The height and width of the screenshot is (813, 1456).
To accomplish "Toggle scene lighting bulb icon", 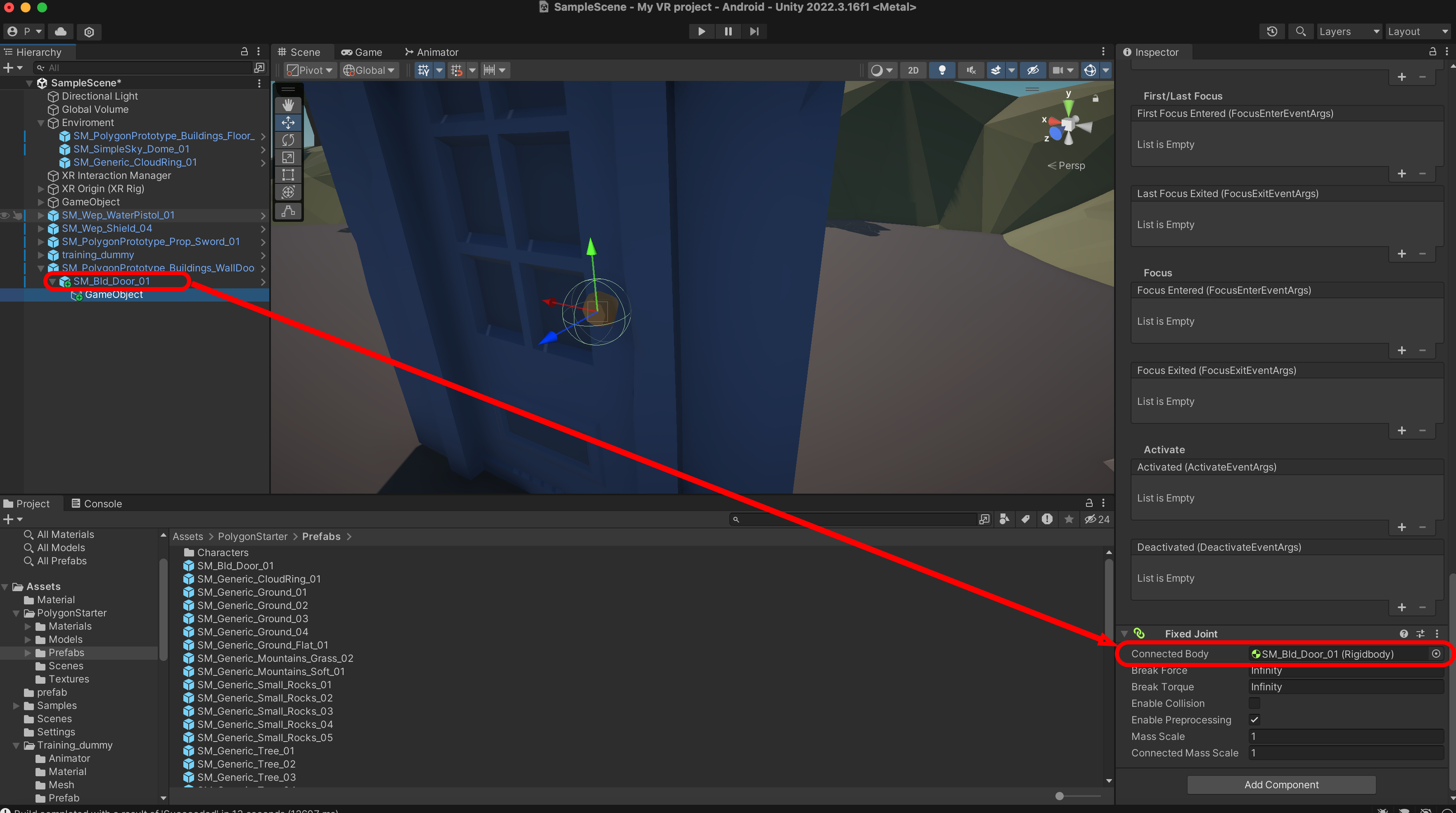I will pos(941,70).
